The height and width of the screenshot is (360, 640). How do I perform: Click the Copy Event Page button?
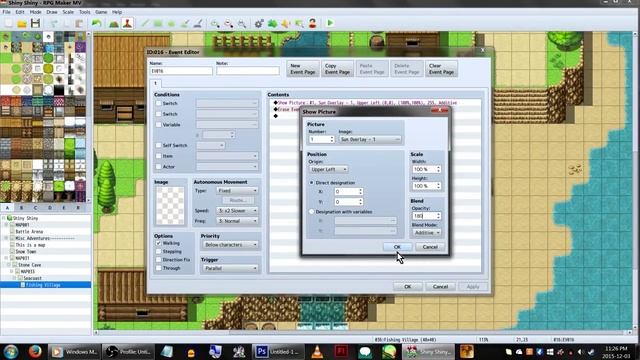pyautogui.click(x=337, y=69)
